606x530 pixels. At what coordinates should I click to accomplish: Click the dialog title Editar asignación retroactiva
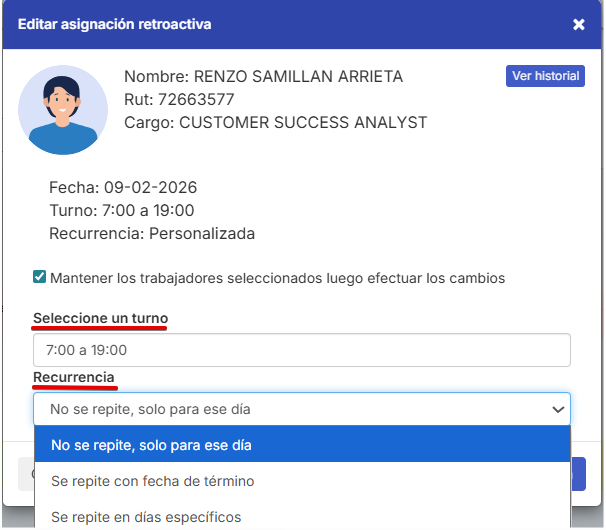[115, 24]
